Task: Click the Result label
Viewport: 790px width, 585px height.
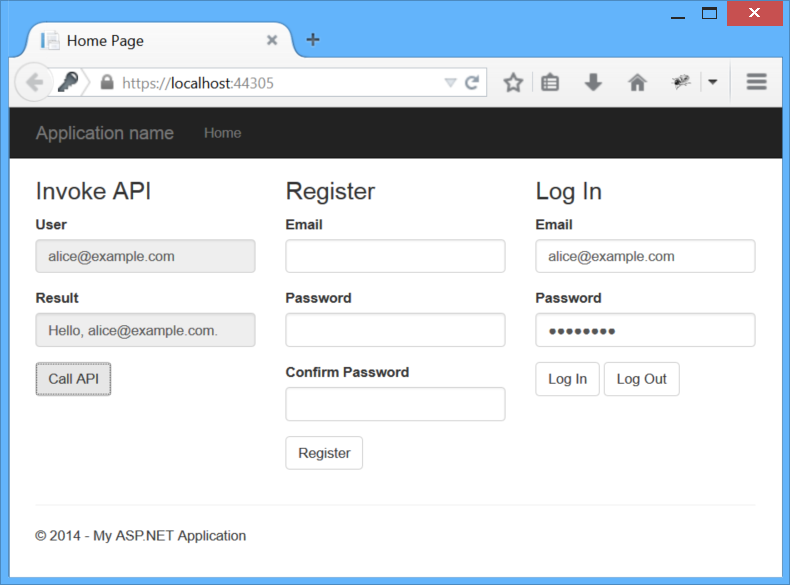Action: (x=57, y=298)
